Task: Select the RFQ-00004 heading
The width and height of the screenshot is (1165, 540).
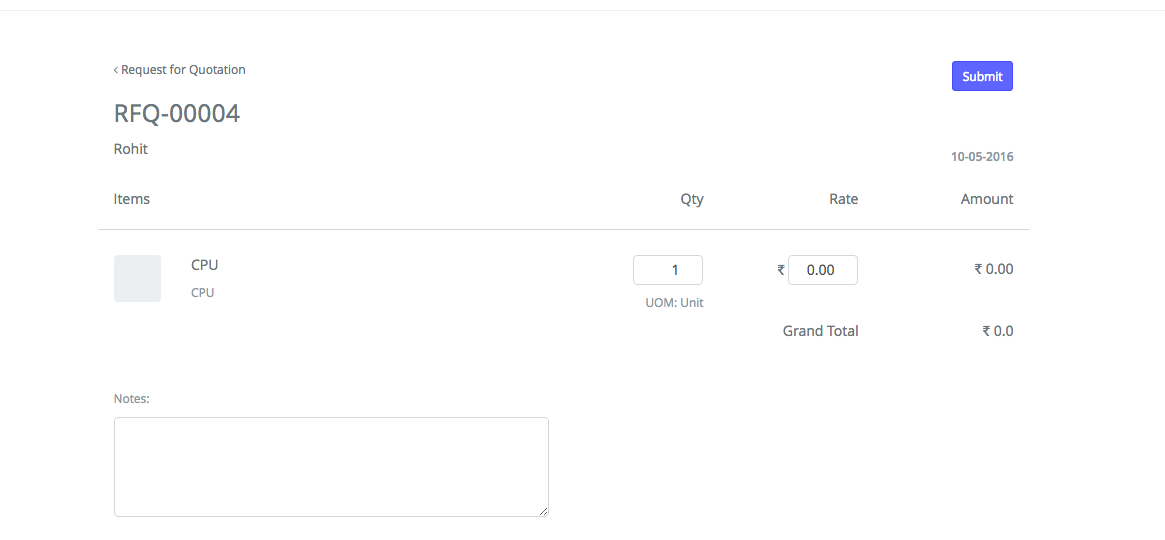Action: pyautogui.click(x=177, y=113)
